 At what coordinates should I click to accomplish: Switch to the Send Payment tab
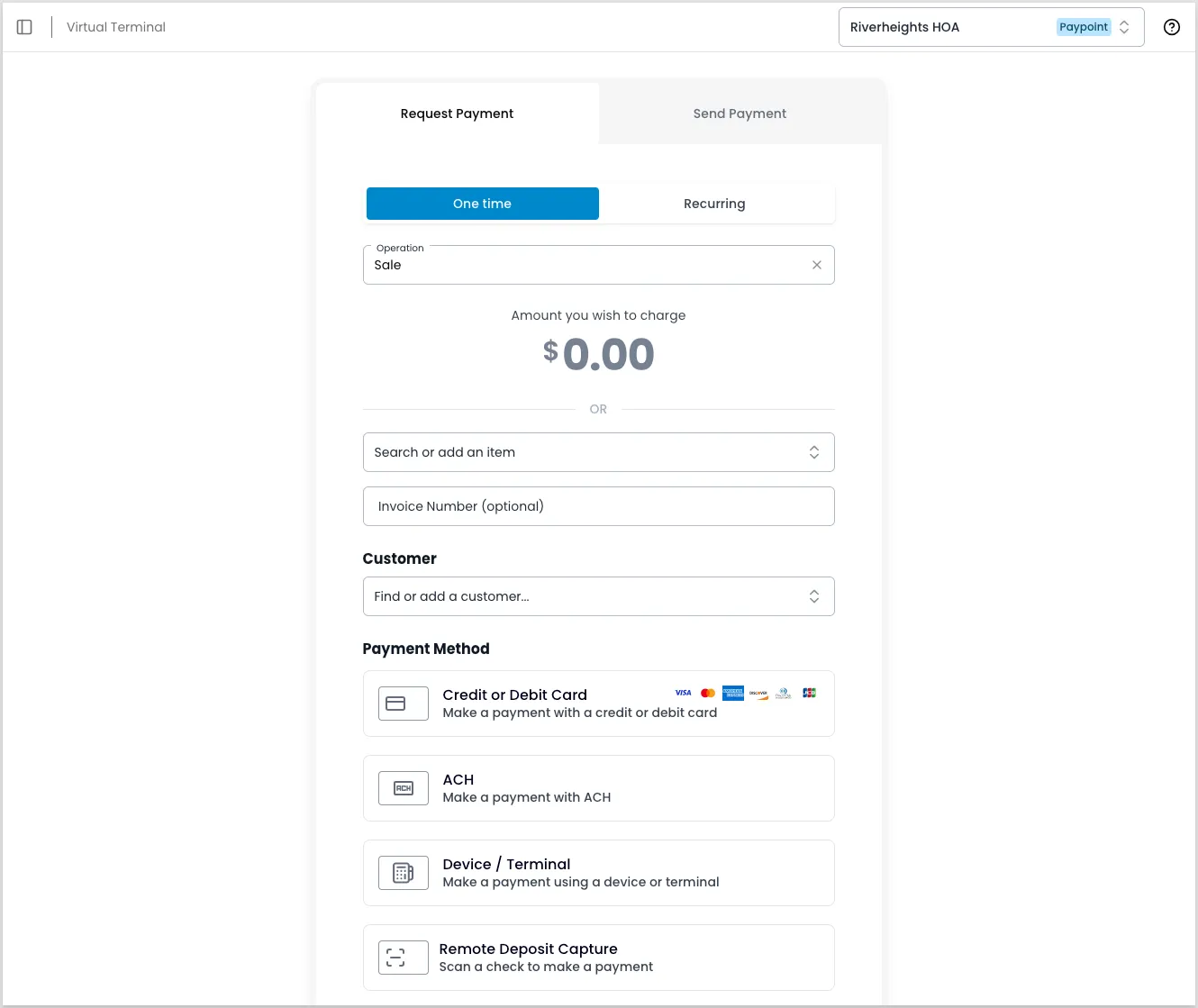click(x=740, y=114)
